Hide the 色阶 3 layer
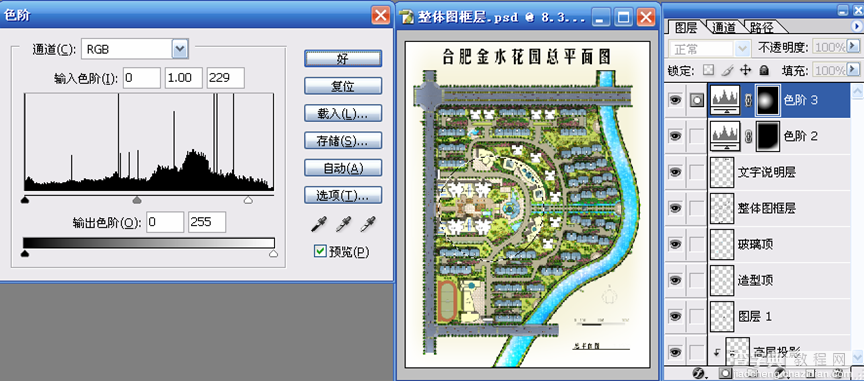The height and width of the screenshot is (381, 864). (x=675, y=100)
